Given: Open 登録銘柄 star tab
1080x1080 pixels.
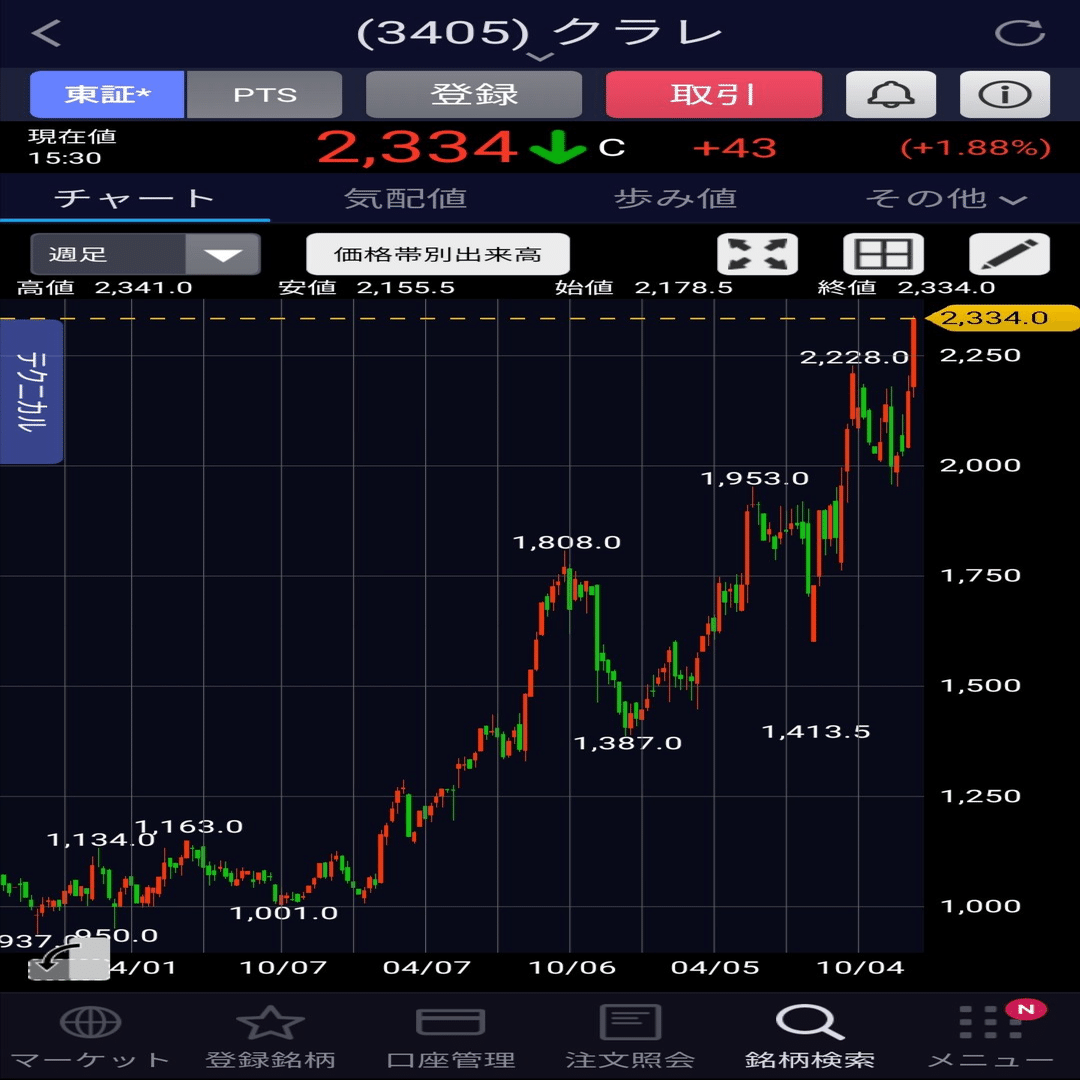Looking at the screenshot, I should click(270, 1036).
